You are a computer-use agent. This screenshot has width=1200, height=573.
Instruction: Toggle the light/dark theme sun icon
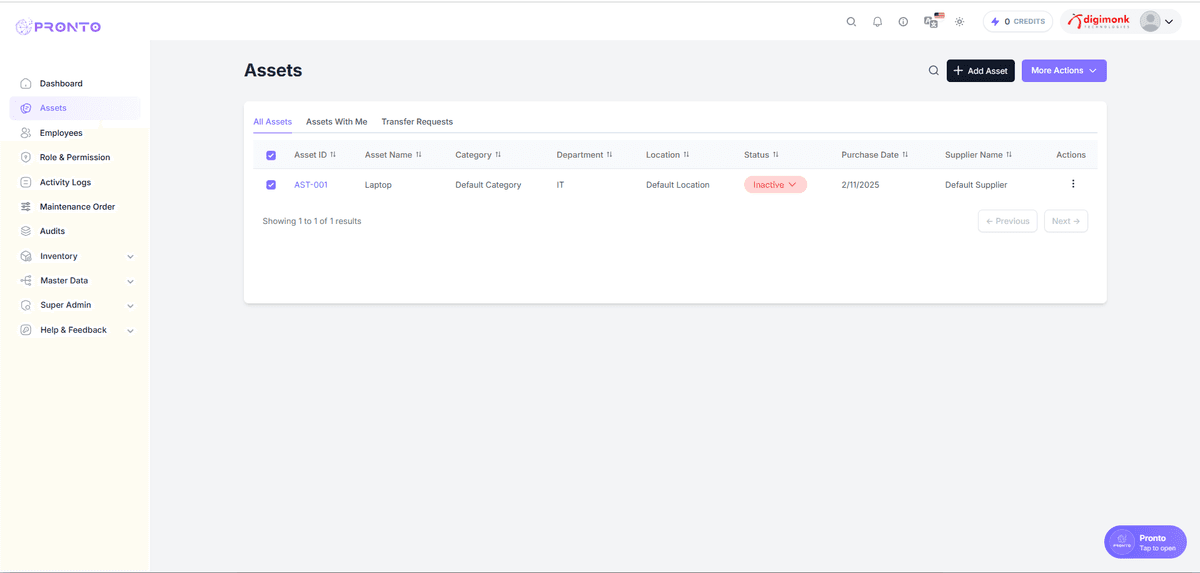(x=960, y=22)
